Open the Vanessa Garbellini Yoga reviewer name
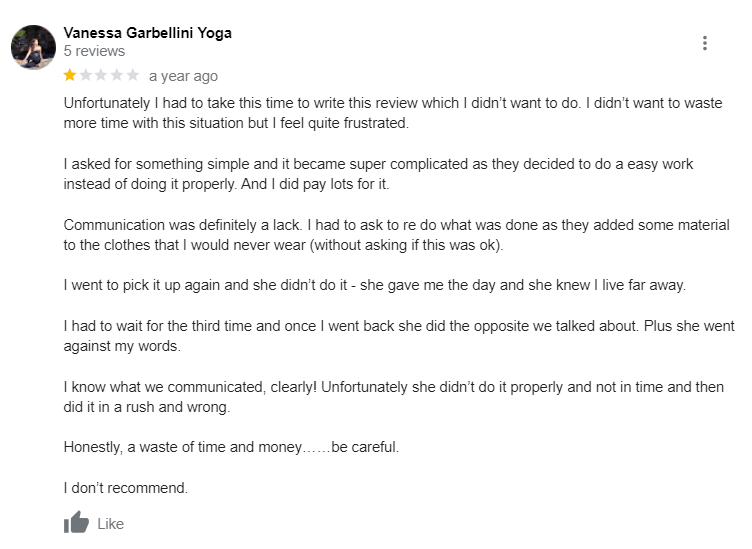Viewport: 752px width, 549px height. (x=148, y=33)
